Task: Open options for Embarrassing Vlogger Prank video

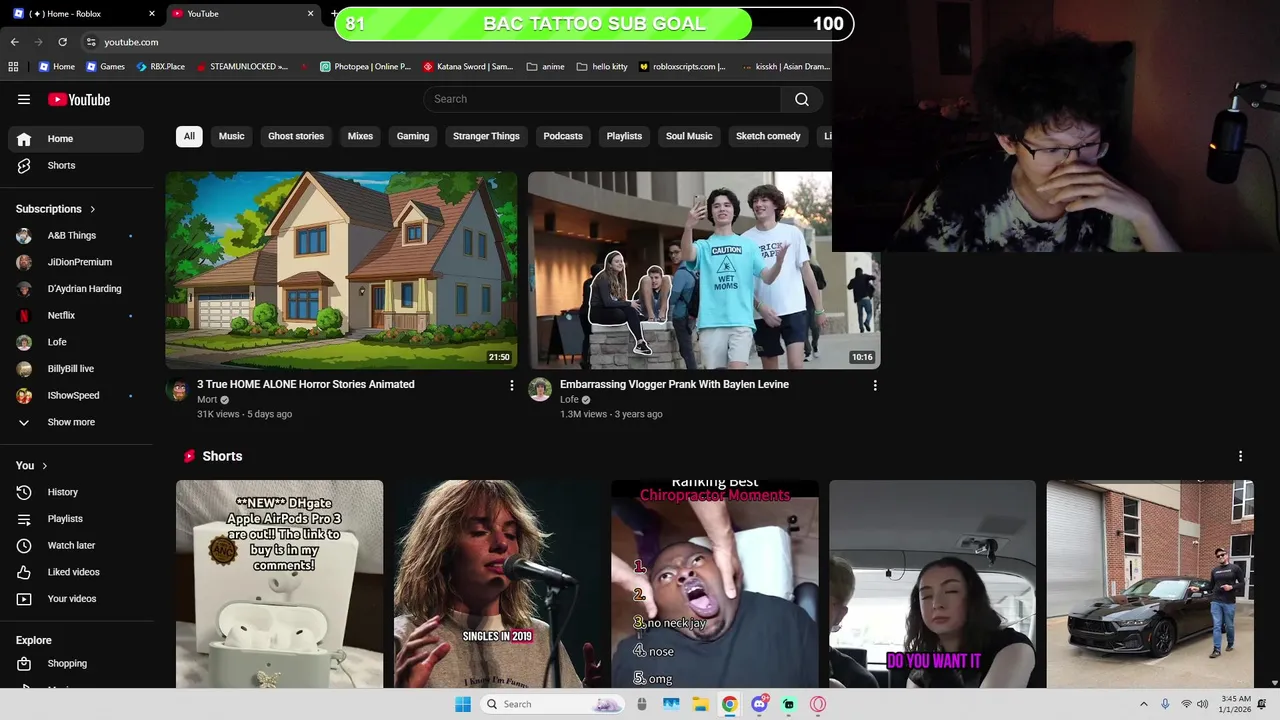Action: (x=875, y=385)
